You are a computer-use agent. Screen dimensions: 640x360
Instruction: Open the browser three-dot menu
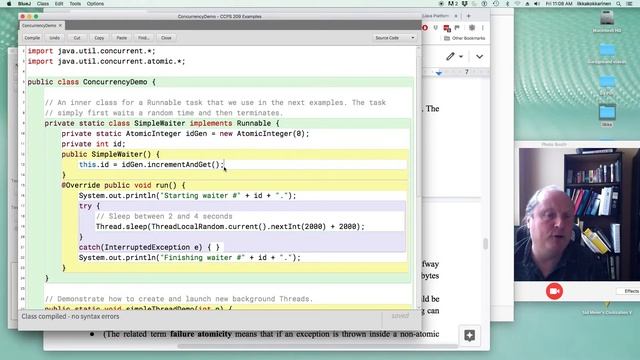coord(483,28)
